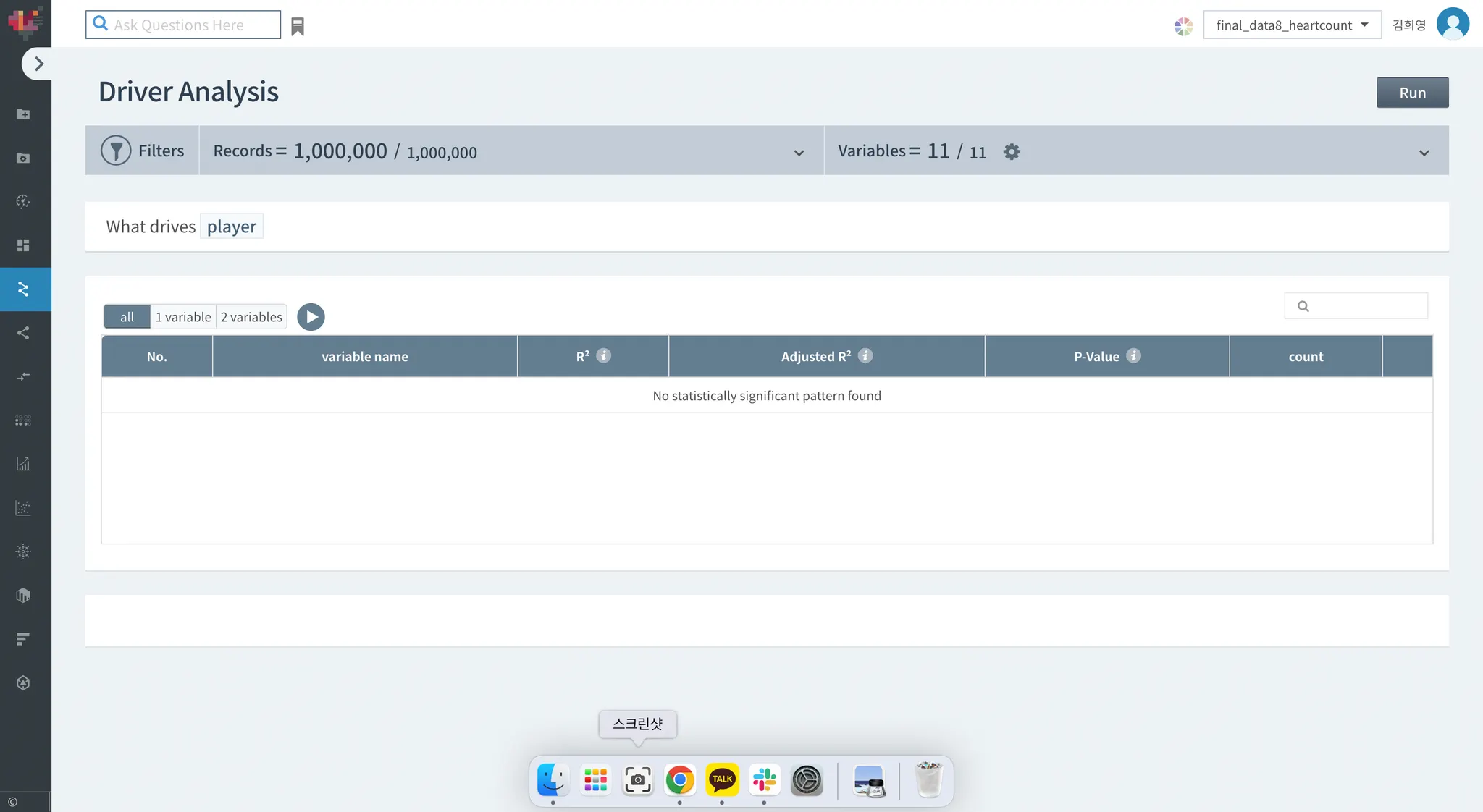Image resolution: width=1483 pixels, height=812 pixels.
Task: Select the 'all' variables filter toggle
Action: point(127,317)
